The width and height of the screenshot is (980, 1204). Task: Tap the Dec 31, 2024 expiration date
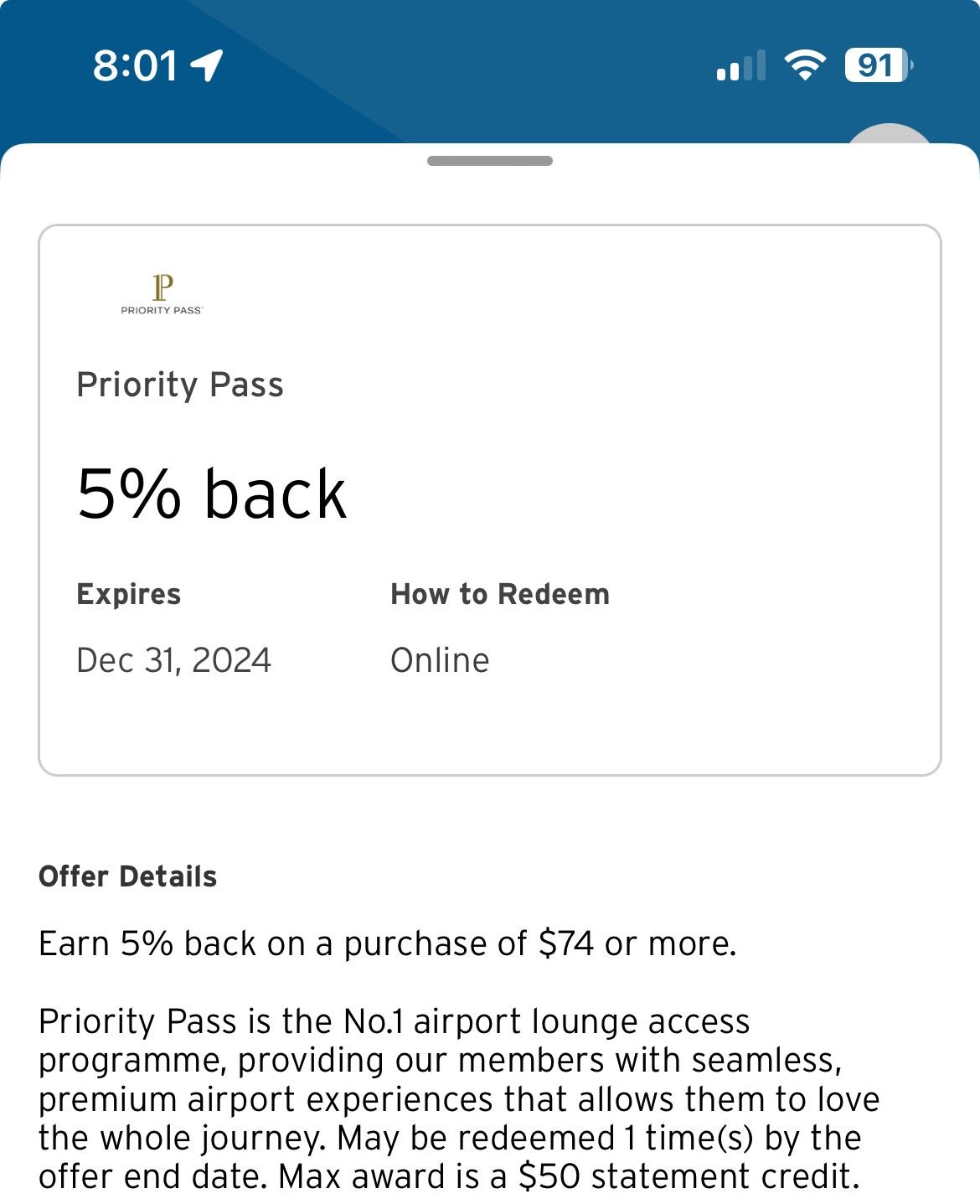173,660
